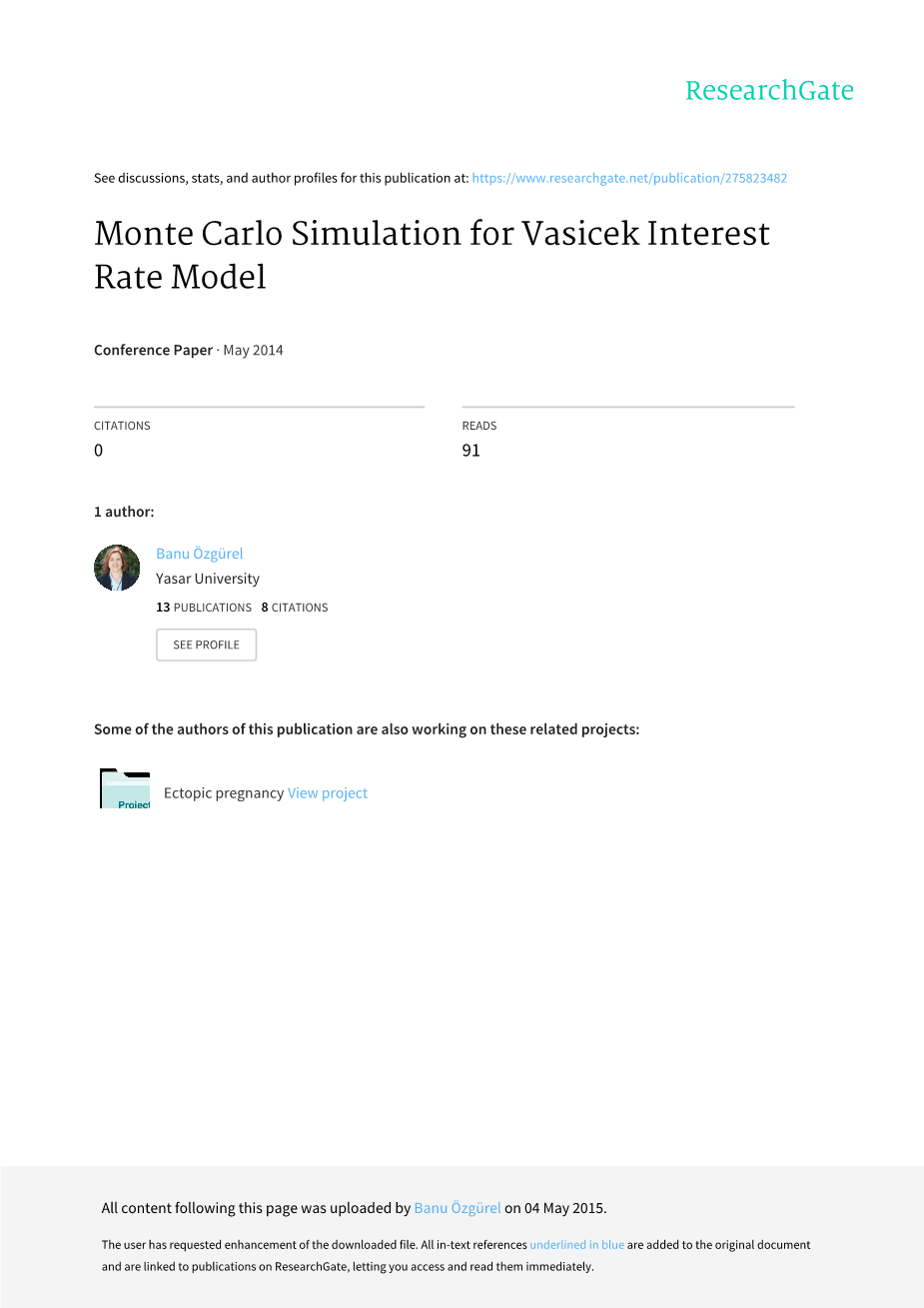Viewport: 924px width, 1308px height.
Task: Click the 04 May 2015 upload date
Action: 564,1208
